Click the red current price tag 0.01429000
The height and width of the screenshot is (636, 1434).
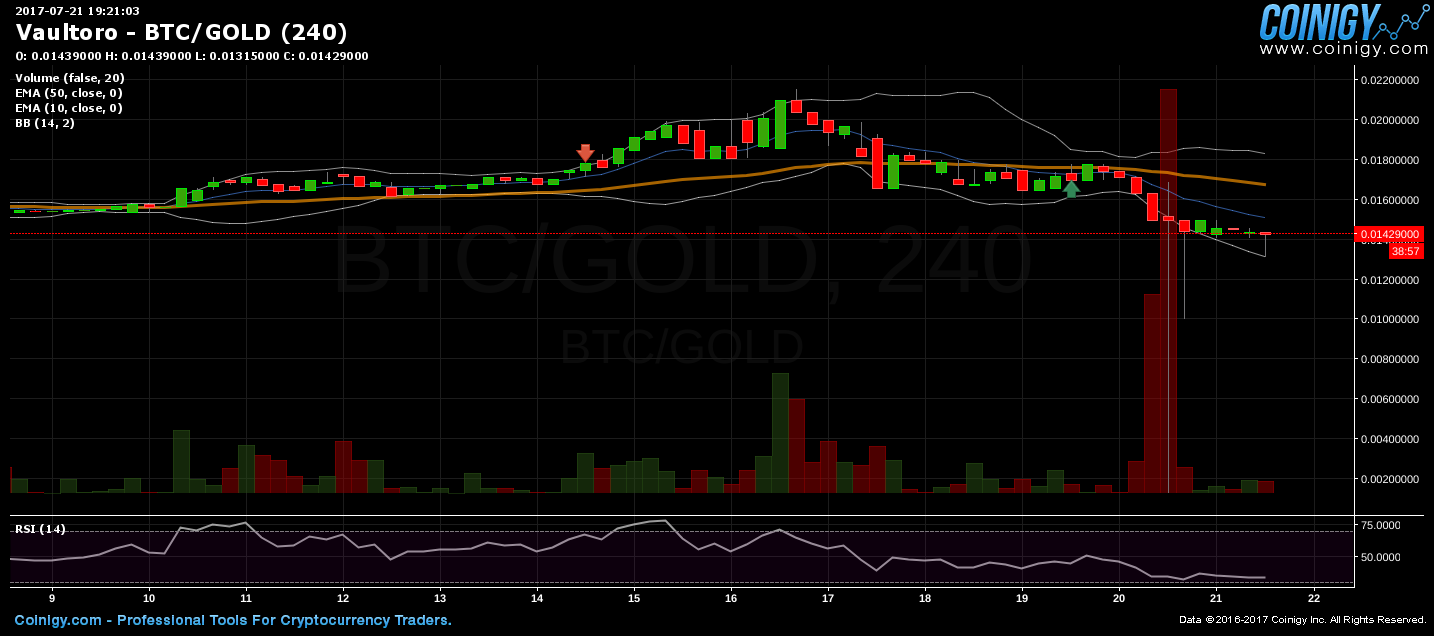click(x=1388, y=234)
